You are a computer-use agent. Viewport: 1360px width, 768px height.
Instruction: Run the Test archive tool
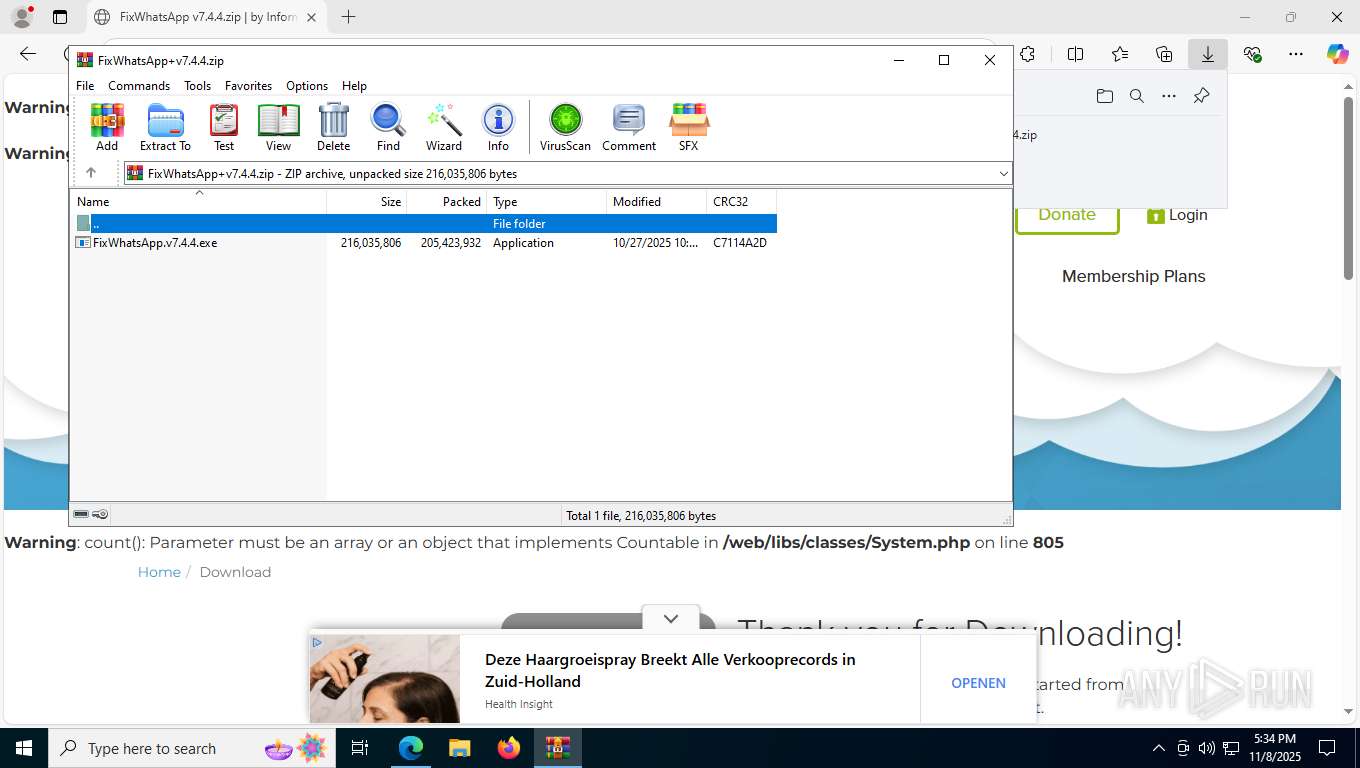click(224, 127)
